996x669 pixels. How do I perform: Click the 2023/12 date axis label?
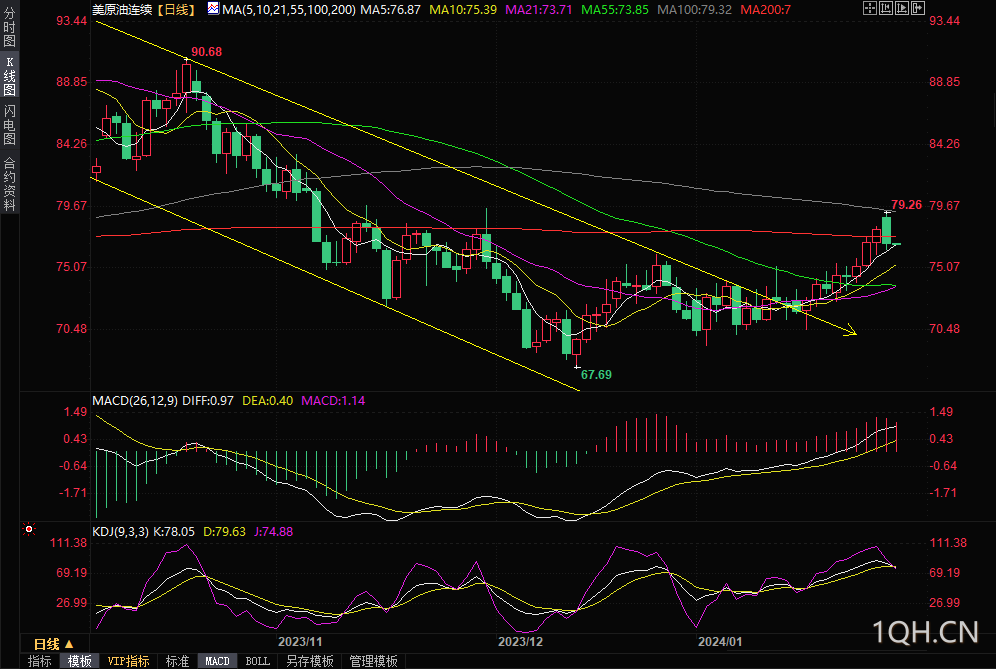pyautogui.click(x=520, y=642)
